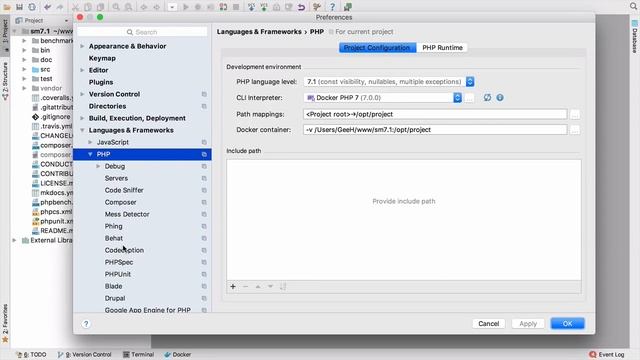
Task: Expand Appearance & Behavior settings
Action: 82,46
